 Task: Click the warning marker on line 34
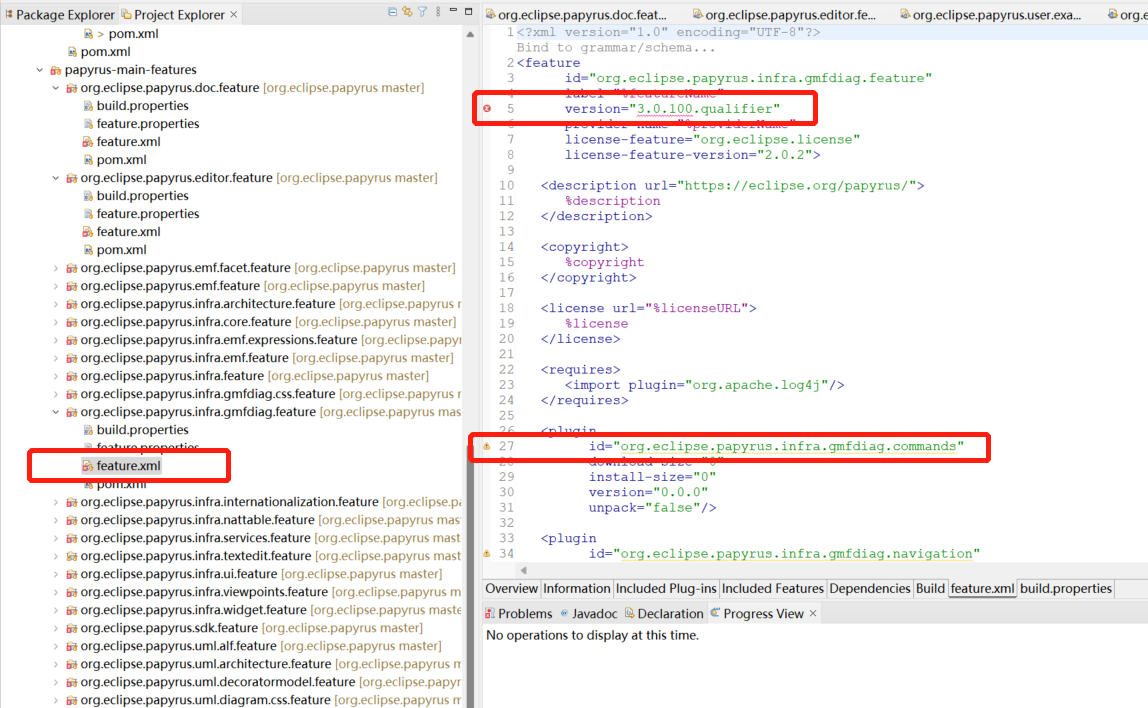pos(486,554)
